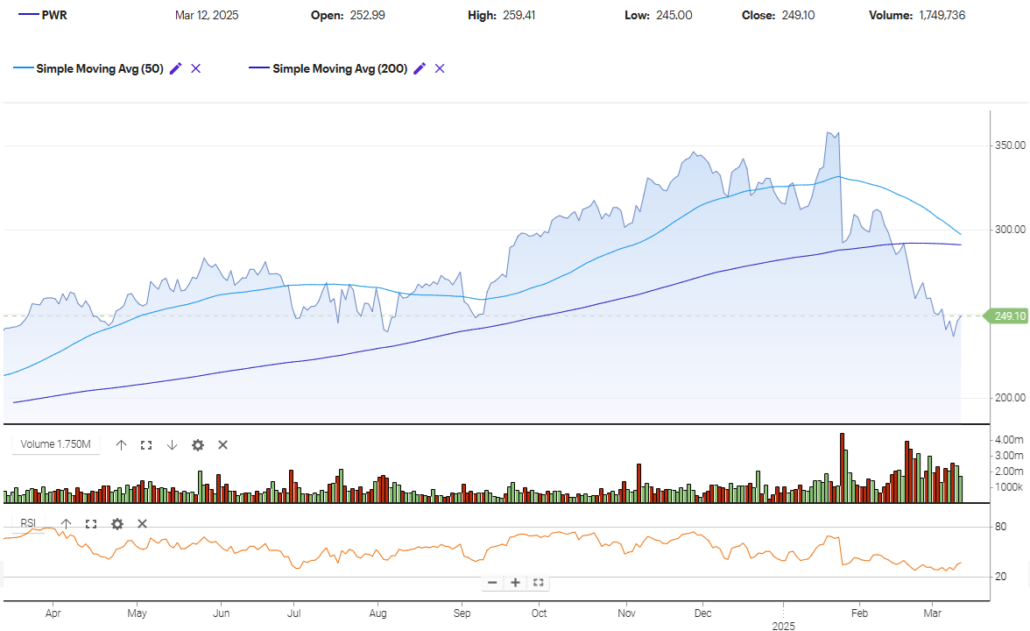This screenshot has height=631, width=1030.
Task: Maximize the Volume panel to fullscreen
Action: coord(146,445)
